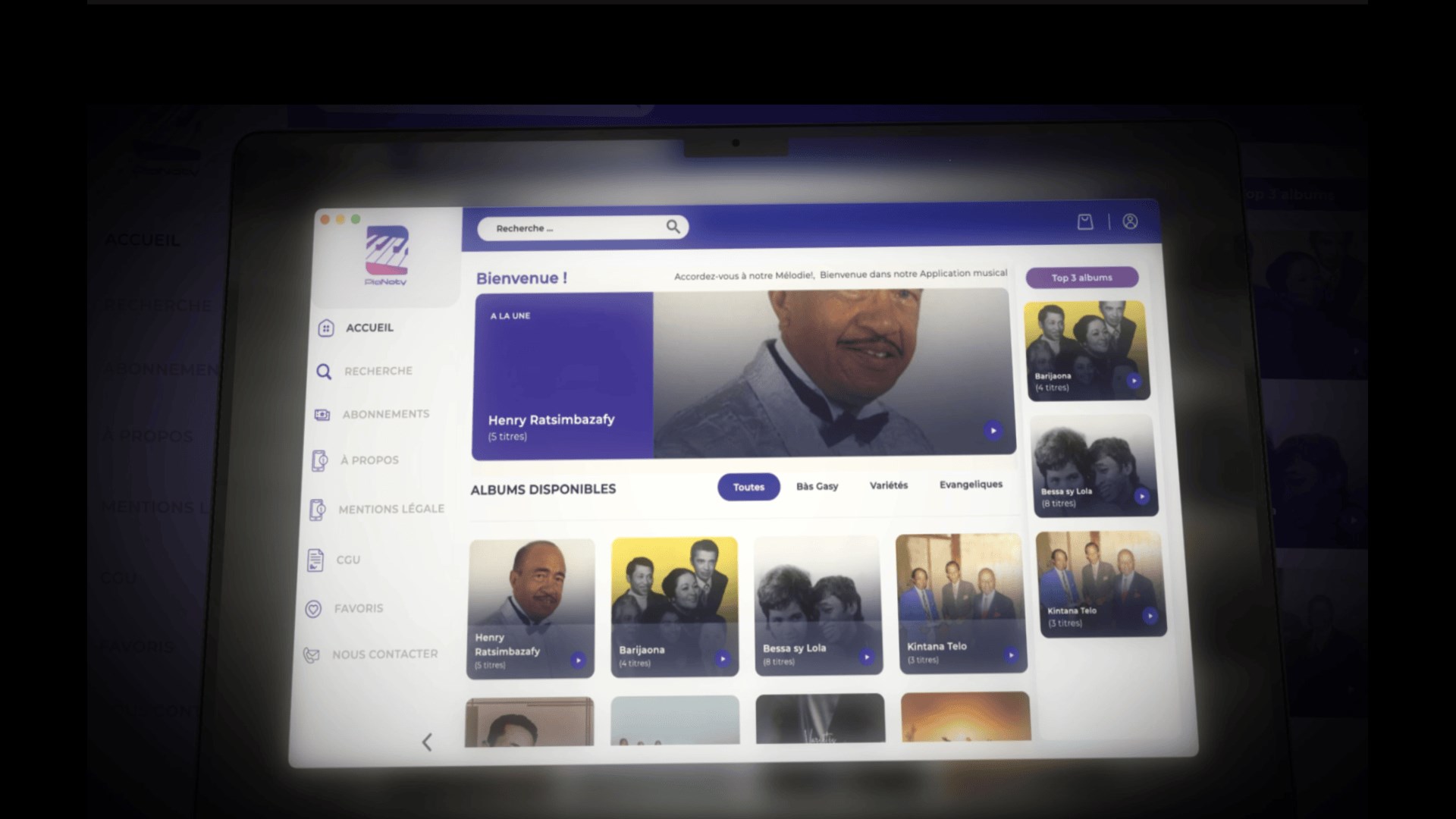Screen dimensions: 1456x819
Task: Switch to the Bàs Gasy tab
Action: [817, 486]
